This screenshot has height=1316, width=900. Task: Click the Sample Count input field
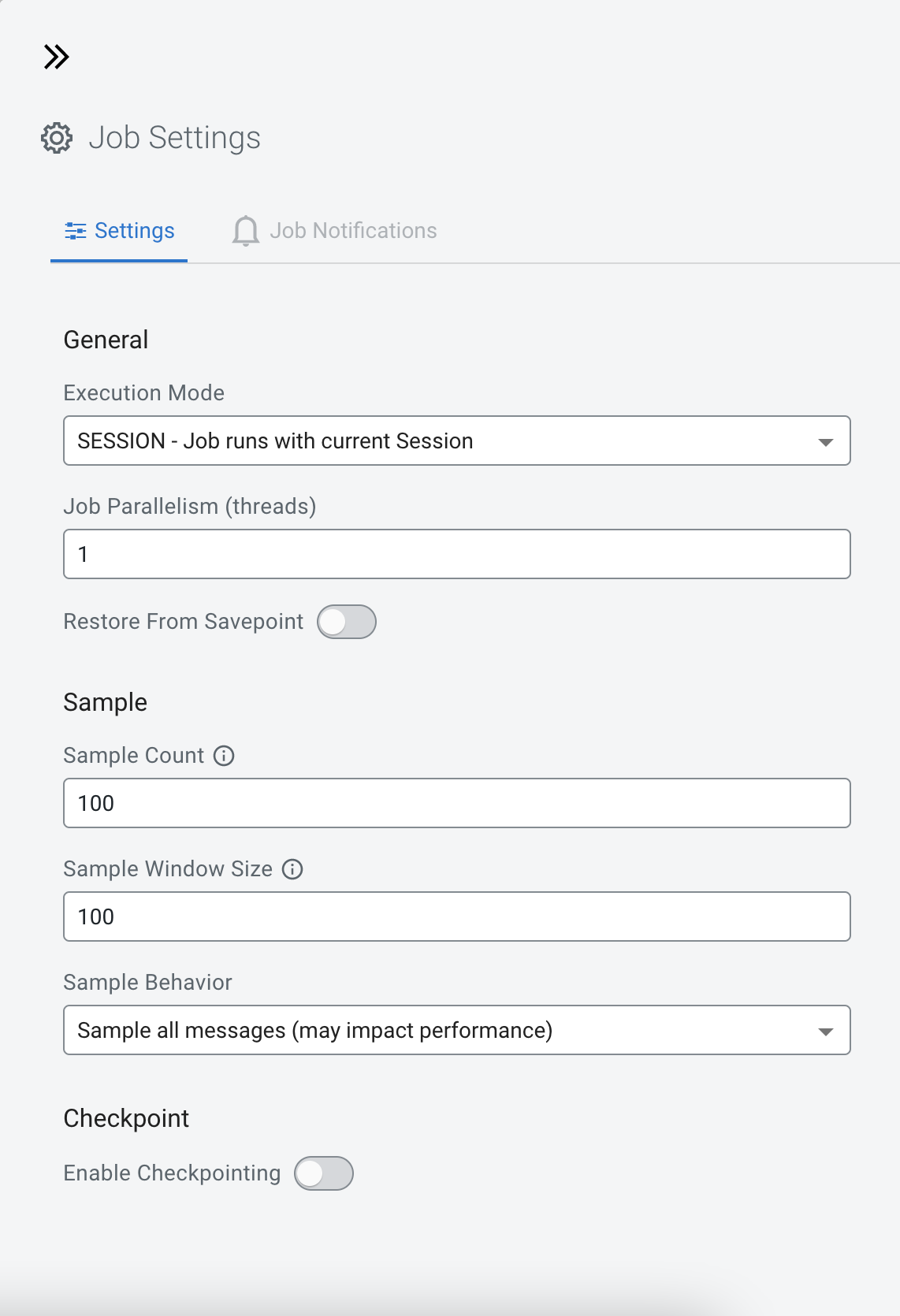(456, 803)
